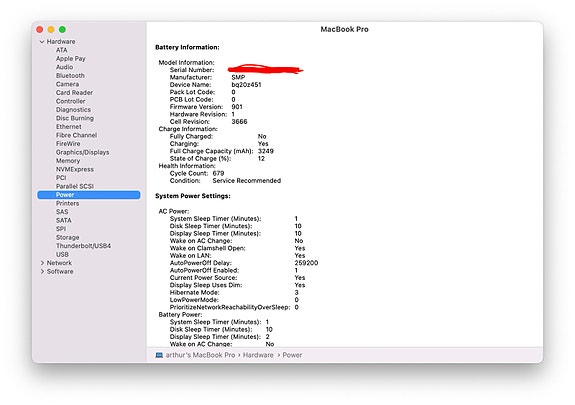Collapse the Hardware section chevron
575x405 pixels.
pos(42,42)
